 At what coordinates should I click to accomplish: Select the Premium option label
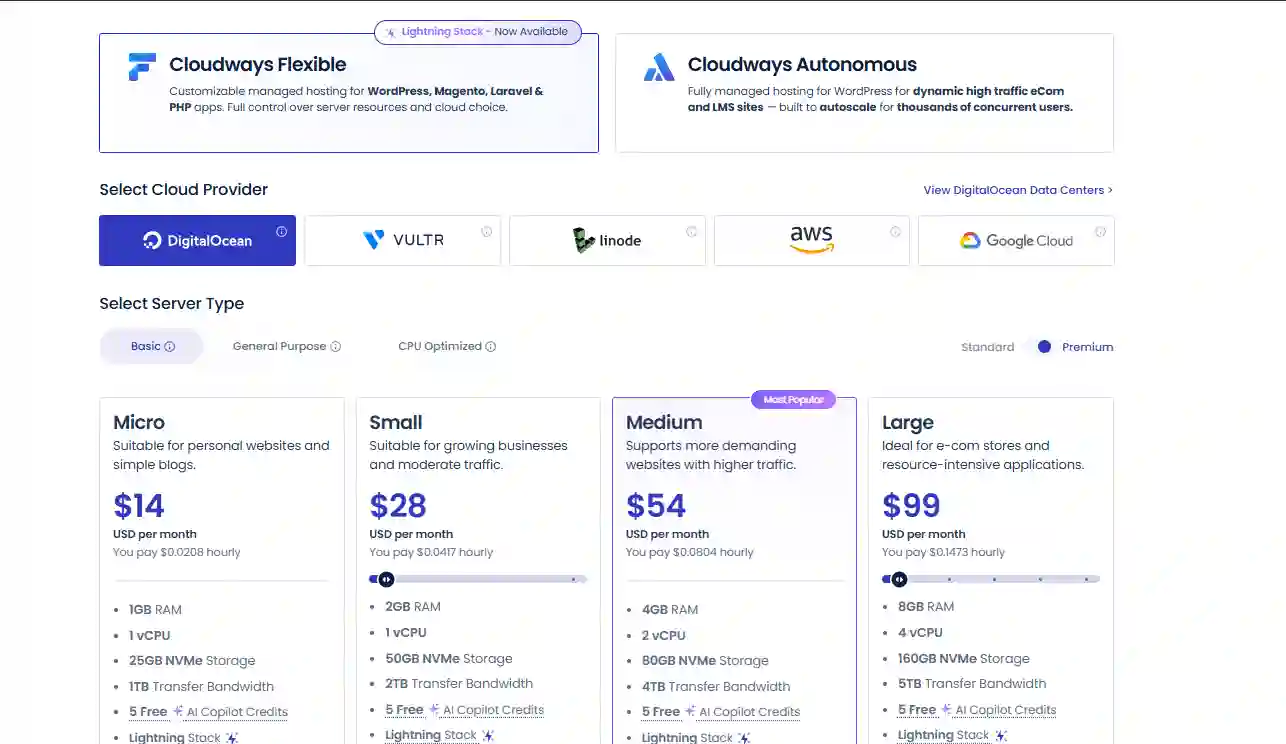1087,347
